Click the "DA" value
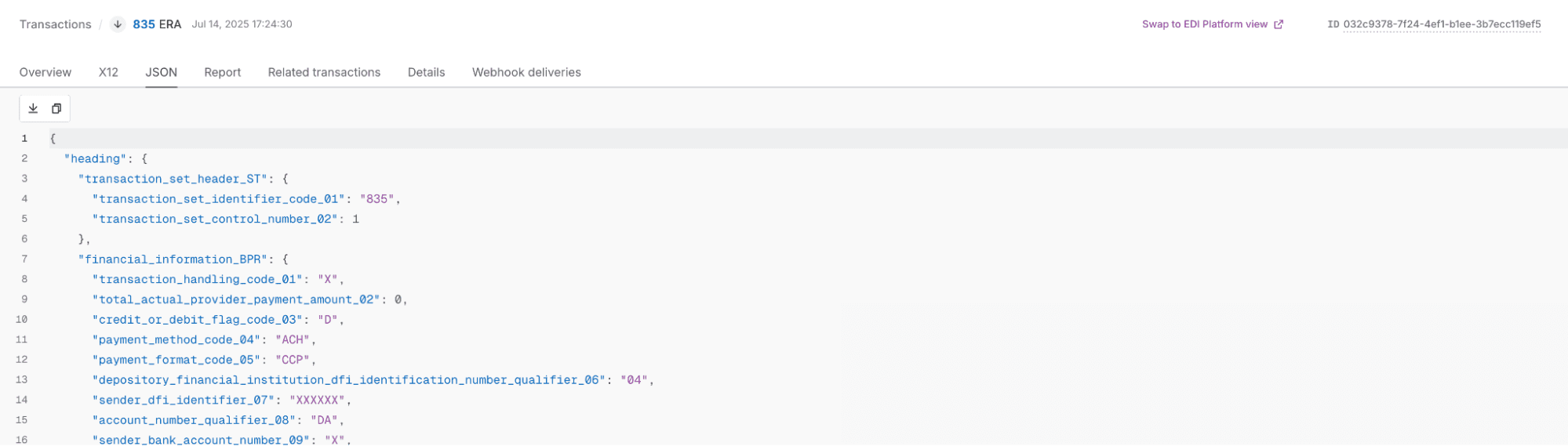Viewport: 1568px width, 446px height. [324, 420]
